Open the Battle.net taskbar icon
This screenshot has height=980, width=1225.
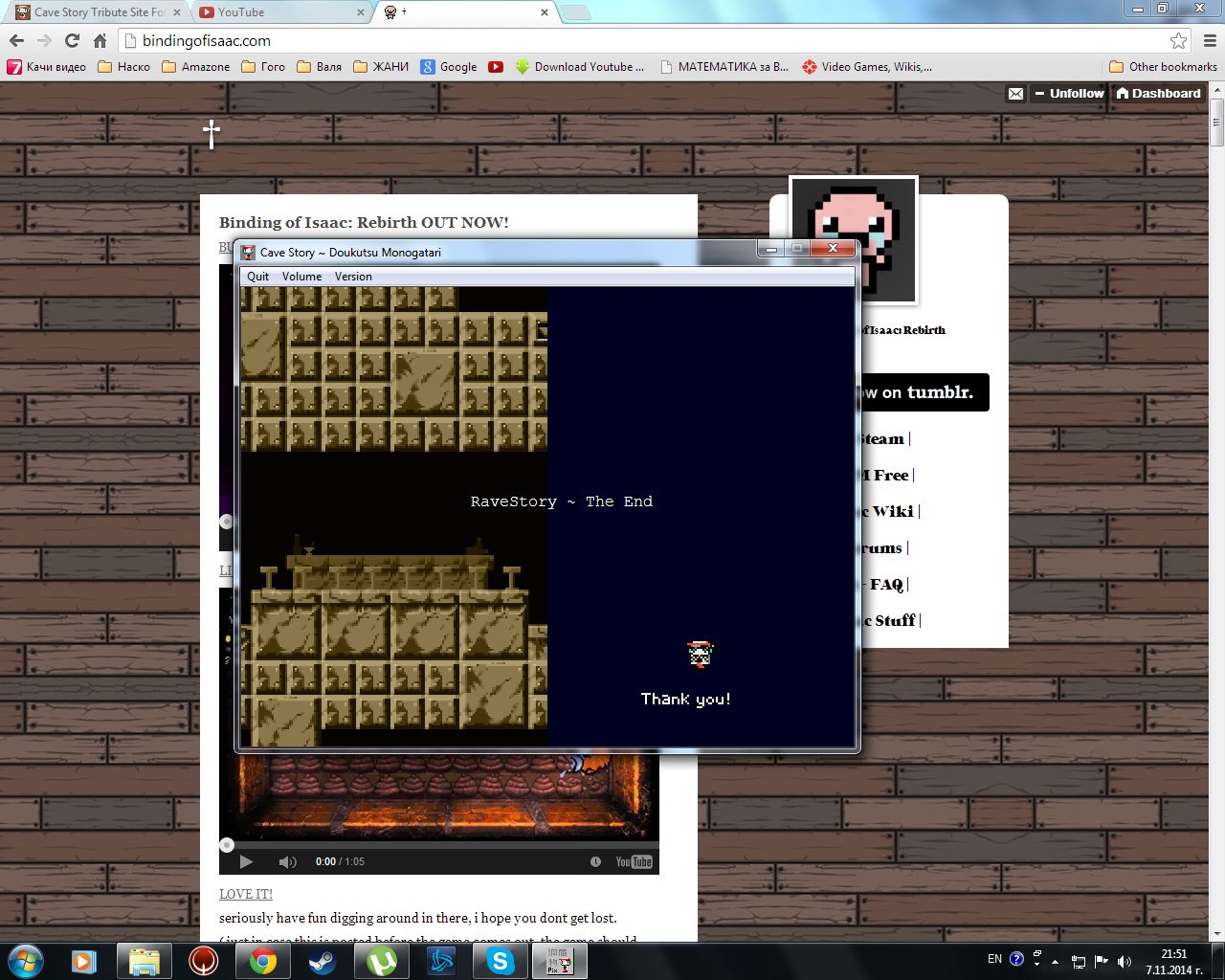coord(441,961)
